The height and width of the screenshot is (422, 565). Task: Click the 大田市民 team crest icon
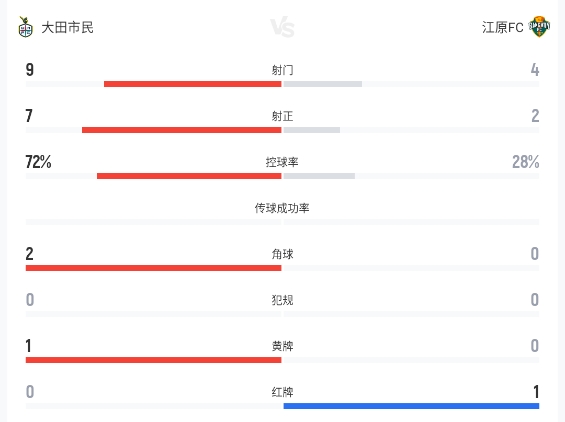[25, 27]
